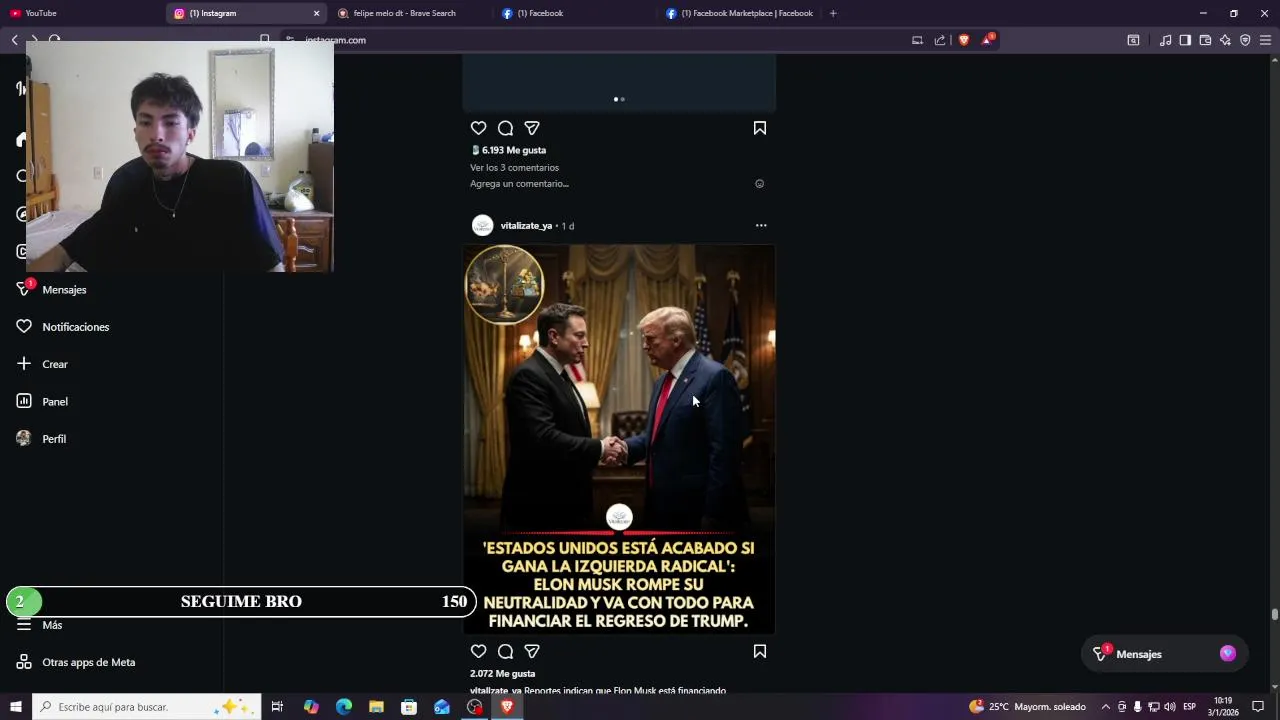The width and height of the screenshot is (1280, 720).
Task: Open more options for vitalizate_ya post
Action: point(761,225)
